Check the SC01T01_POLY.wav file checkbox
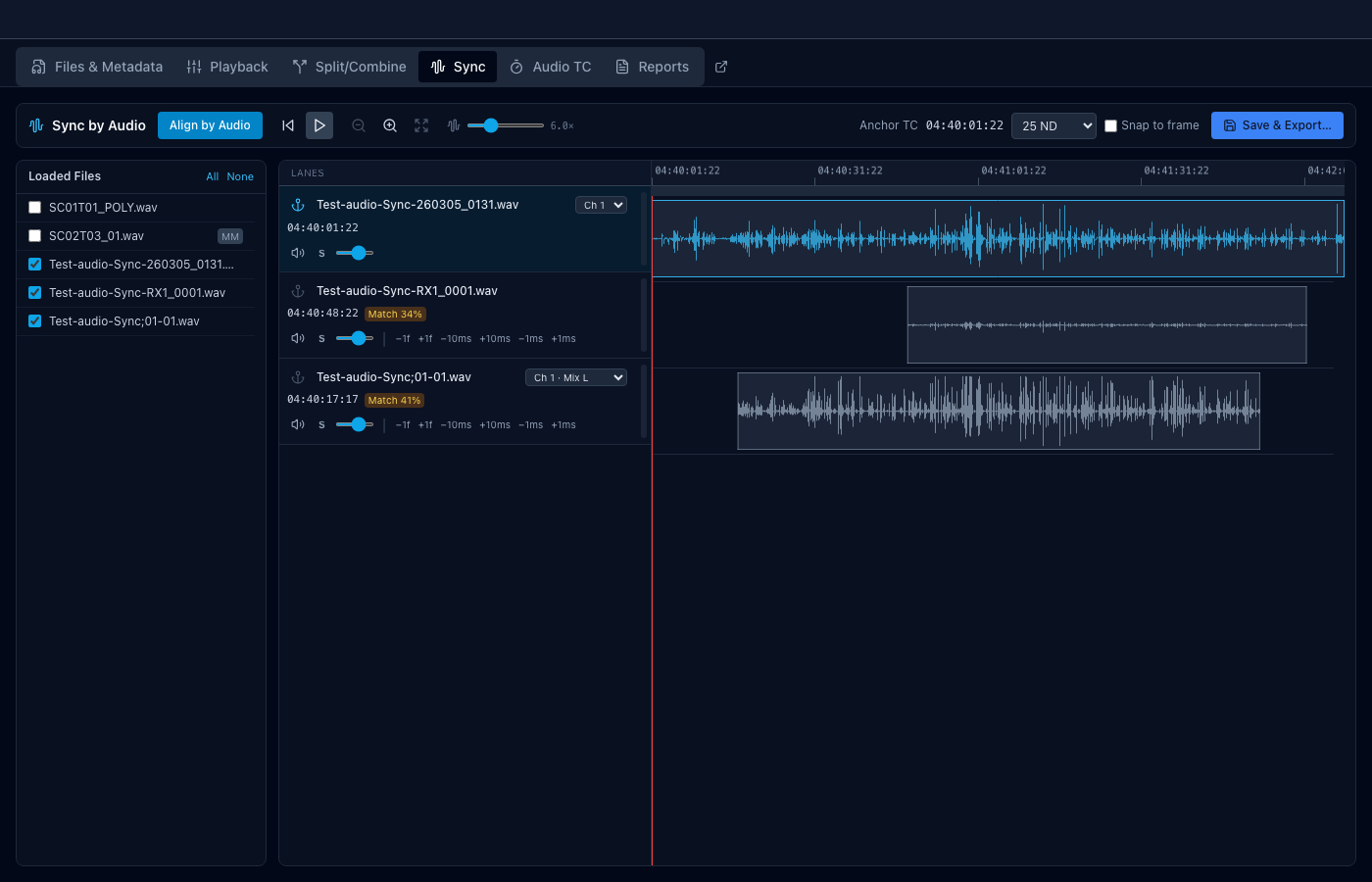The image size is (1372, 882). point(35,208)
